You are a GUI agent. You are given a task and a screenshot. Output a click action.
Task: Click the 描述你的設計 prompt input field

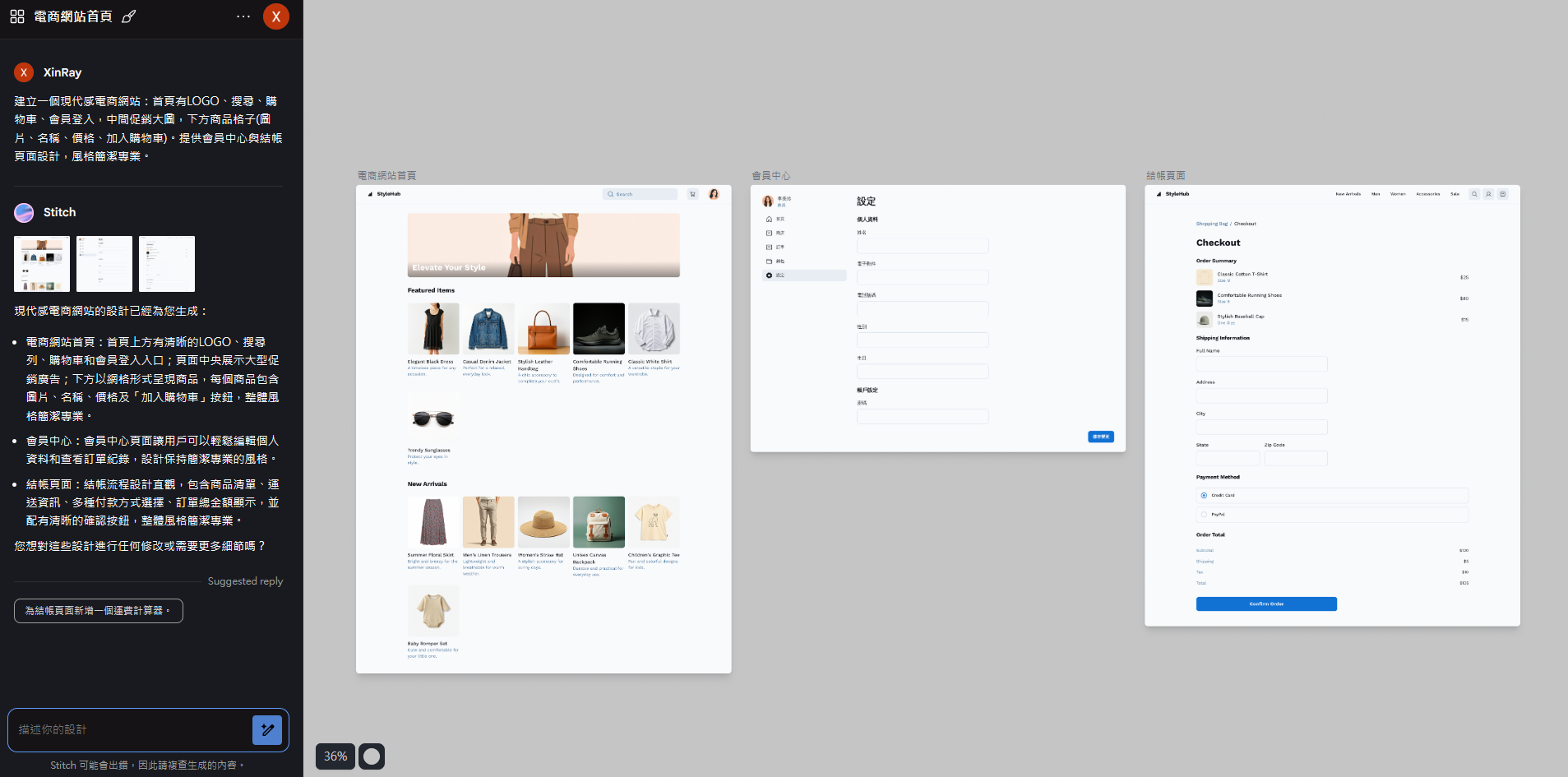point(132,729)
